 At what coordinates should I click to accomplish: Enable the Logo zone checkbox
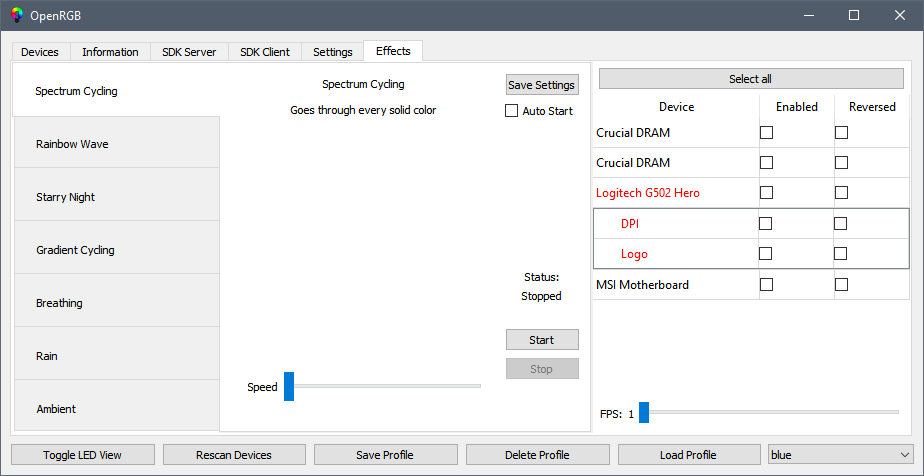[765, 253]
